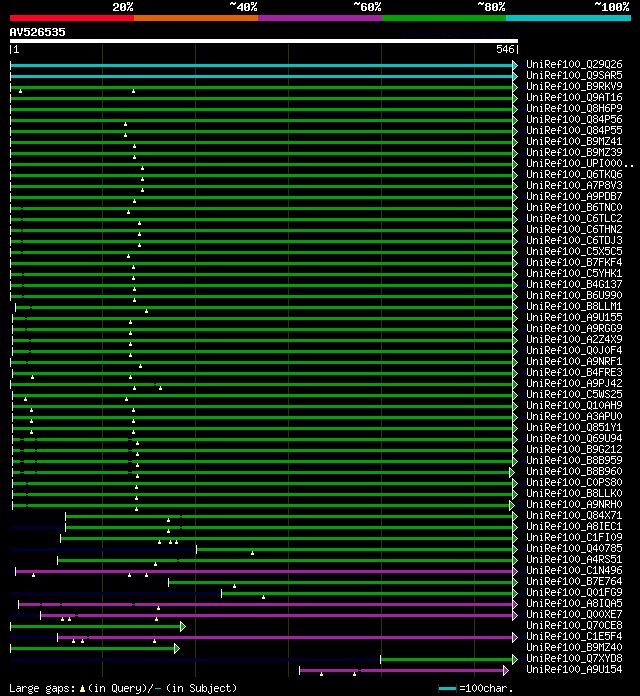Select the UniRef100_A9RGG9 label
The width and height of the screenshot is (640, 696).
pyautogui.click(x=574, y=328)
